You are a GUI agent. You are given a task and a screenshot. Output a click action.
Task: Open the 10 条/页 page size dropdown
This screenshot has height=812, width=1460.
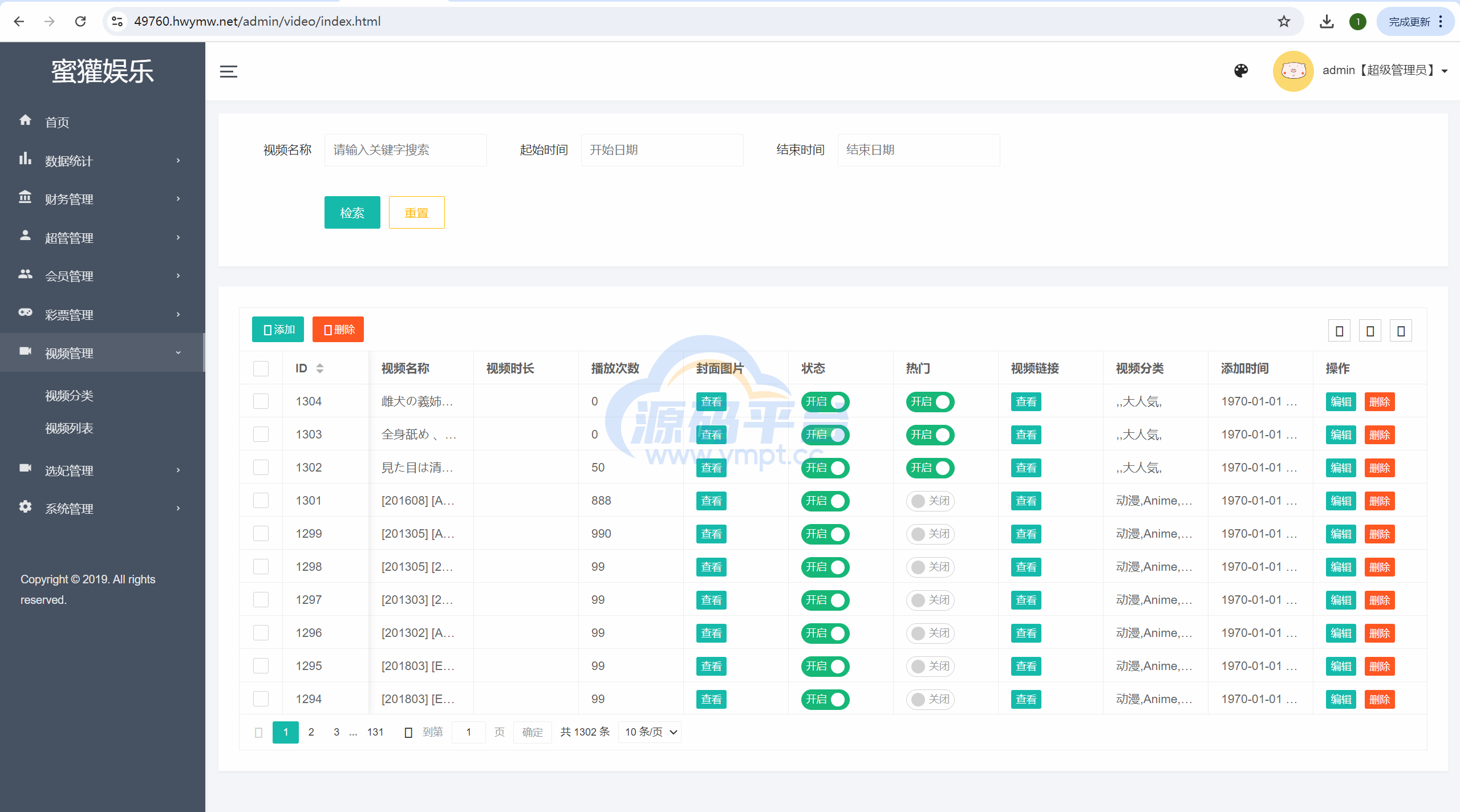pos(650,732)
